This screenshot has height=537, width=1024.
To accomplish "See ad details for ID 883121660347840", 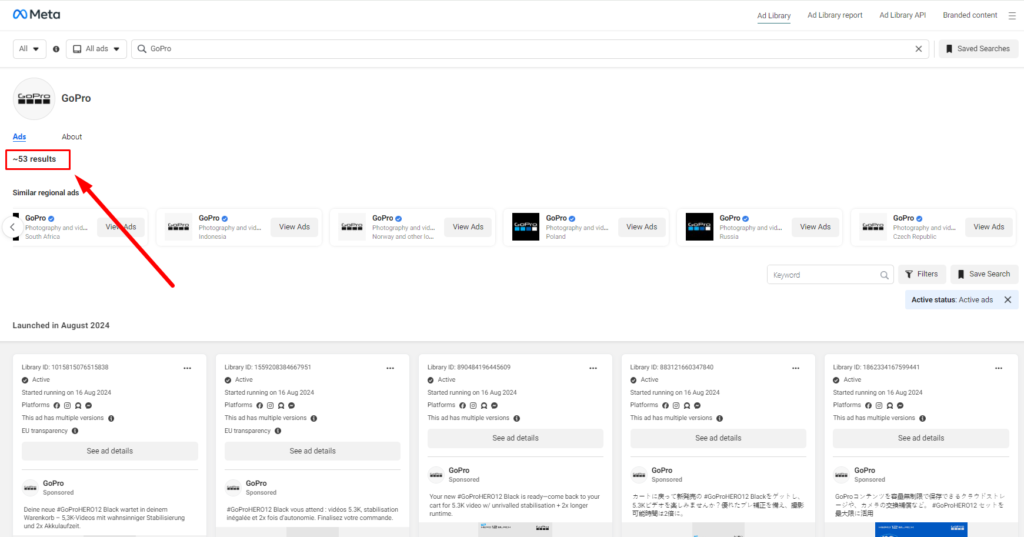I will (x=718, y=438).
